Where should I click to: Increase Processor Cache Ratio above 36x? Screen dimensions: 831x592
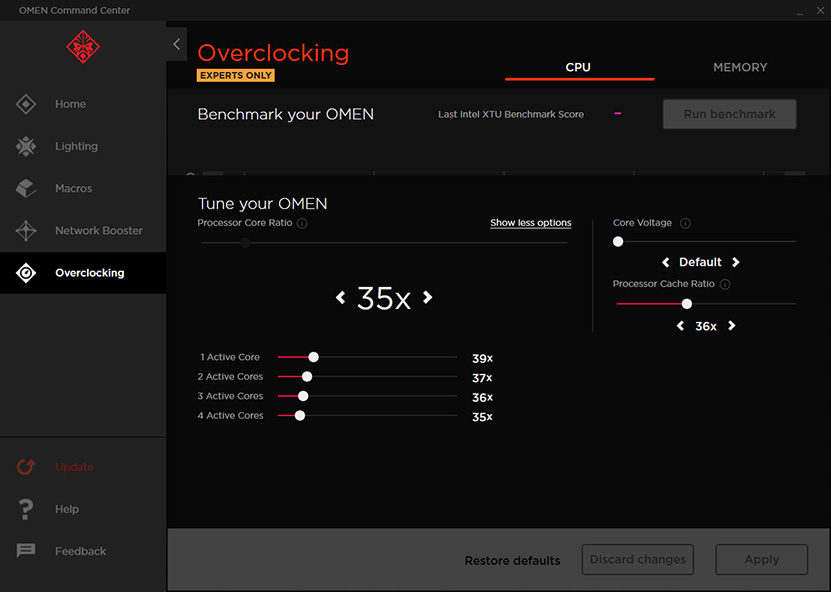731,326
